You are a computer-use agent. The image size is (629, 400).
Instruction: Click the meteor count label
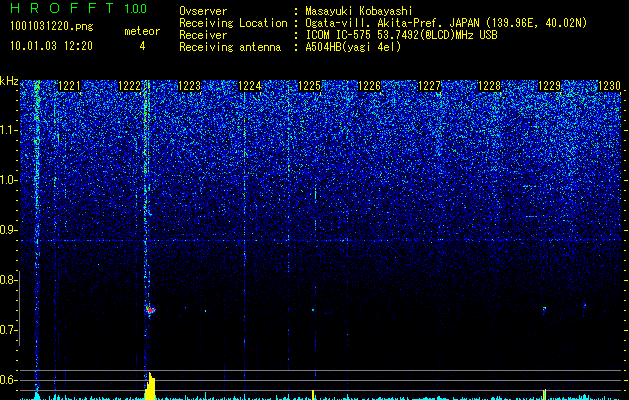(x=142, y=31)
